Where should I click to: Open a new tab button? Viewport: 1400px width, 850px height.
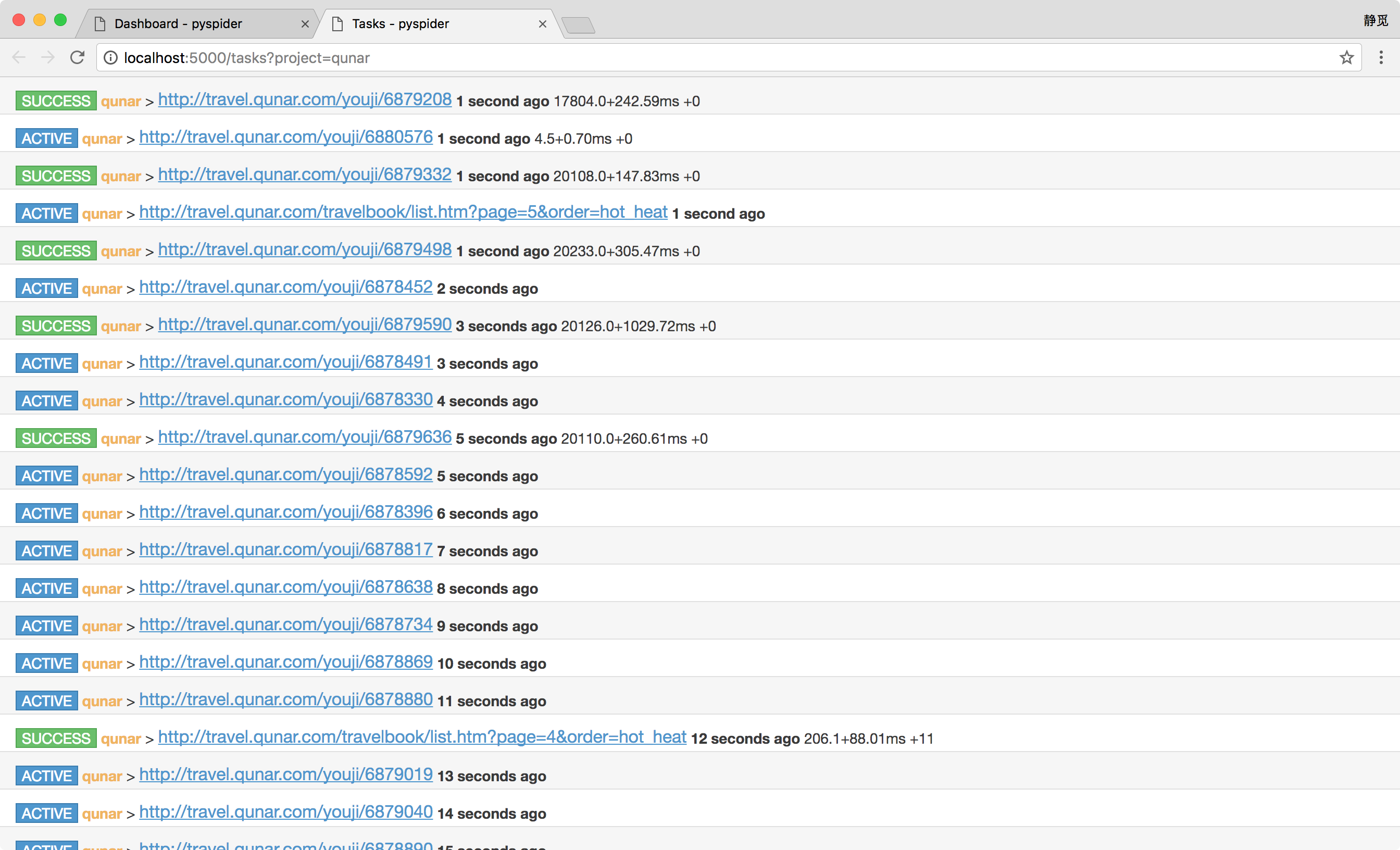(578, 25)
